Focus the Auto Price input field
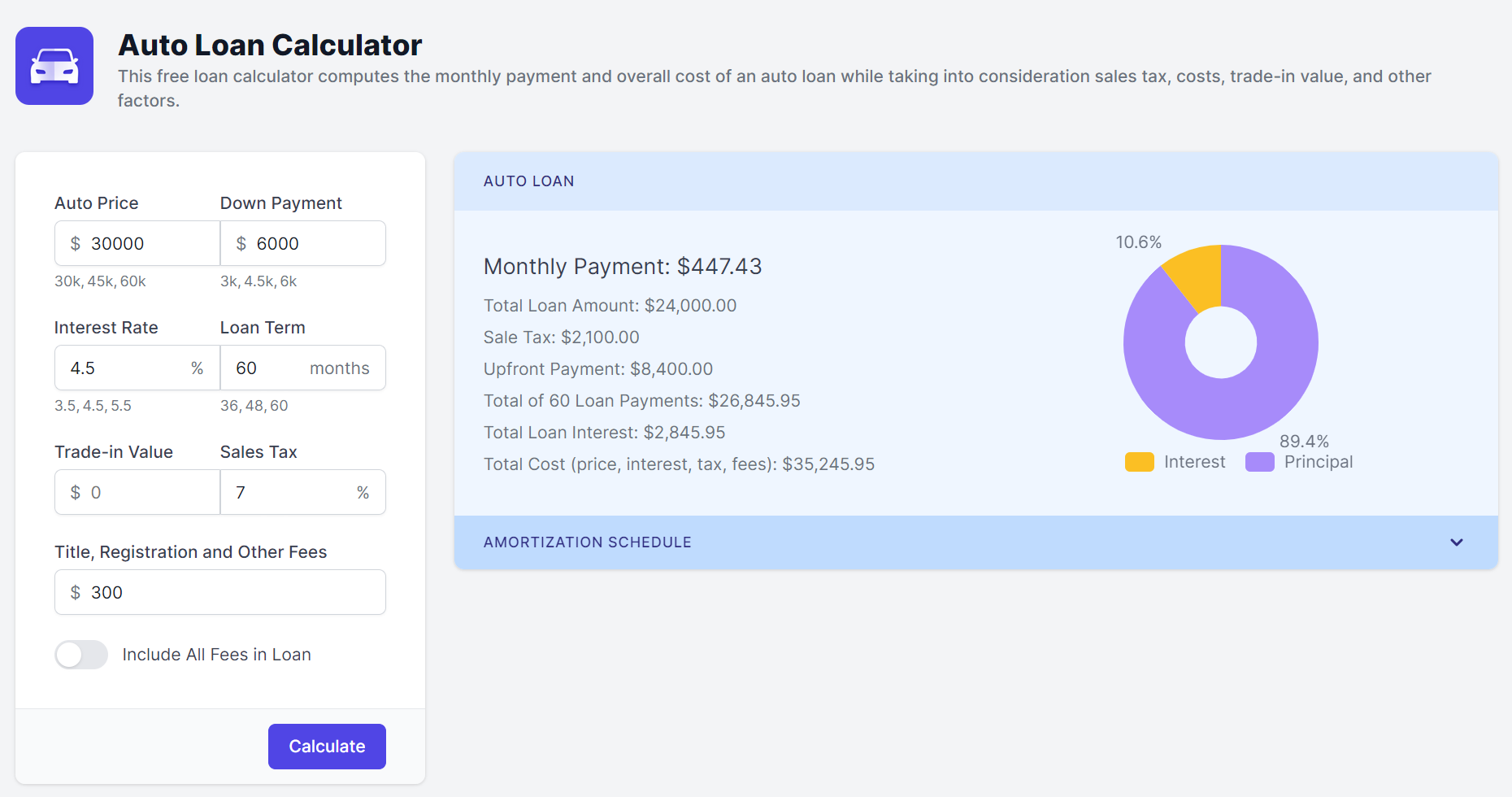The width and height of the screenshot is (1512, 797). click(x=146, y=244)
